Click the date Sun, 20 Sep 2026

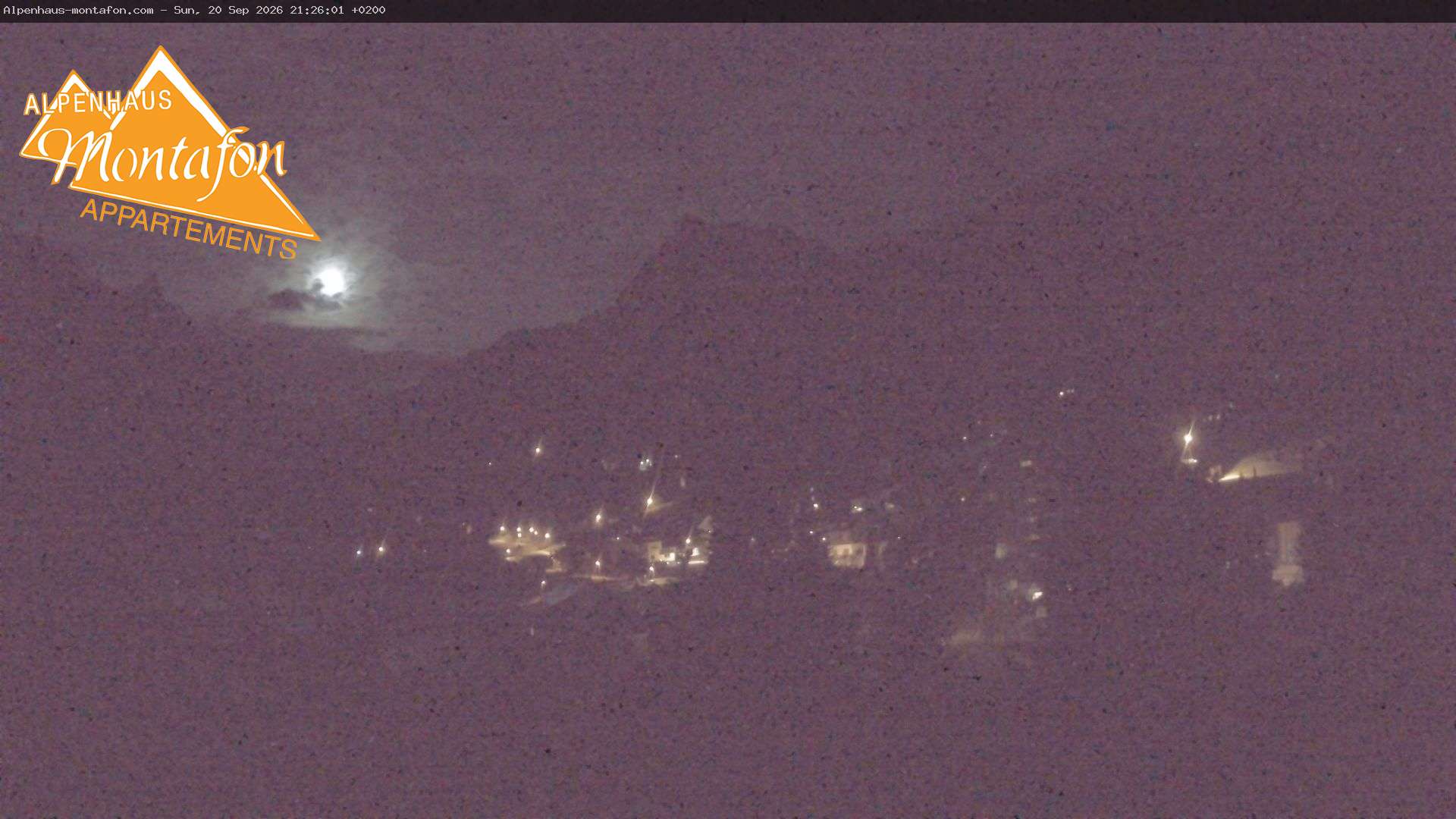228,10
